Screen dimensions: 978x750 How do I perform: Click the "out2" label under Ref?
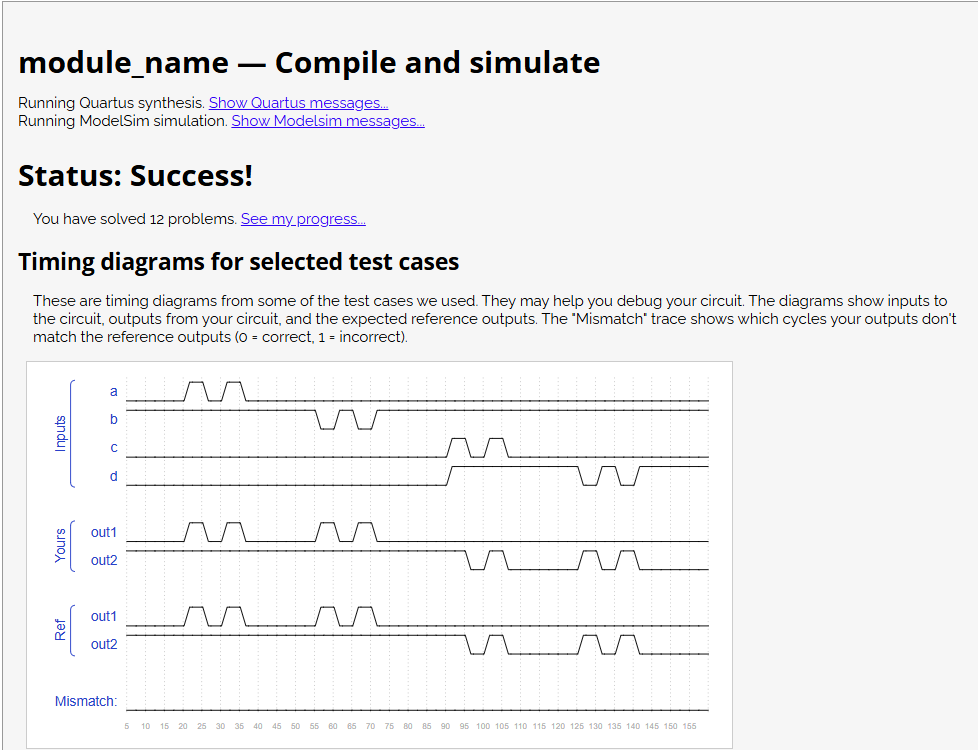point(104,644)
